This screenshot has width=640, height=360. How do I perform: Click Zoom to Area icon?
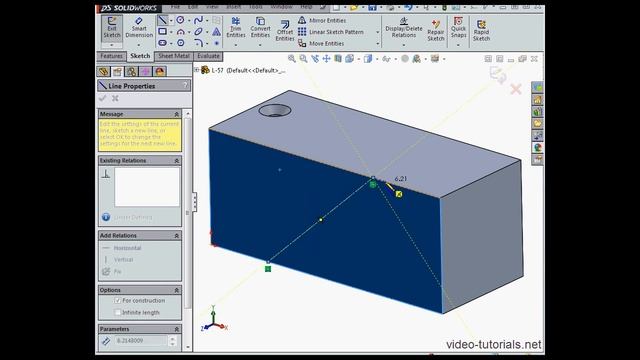point(303,59)
